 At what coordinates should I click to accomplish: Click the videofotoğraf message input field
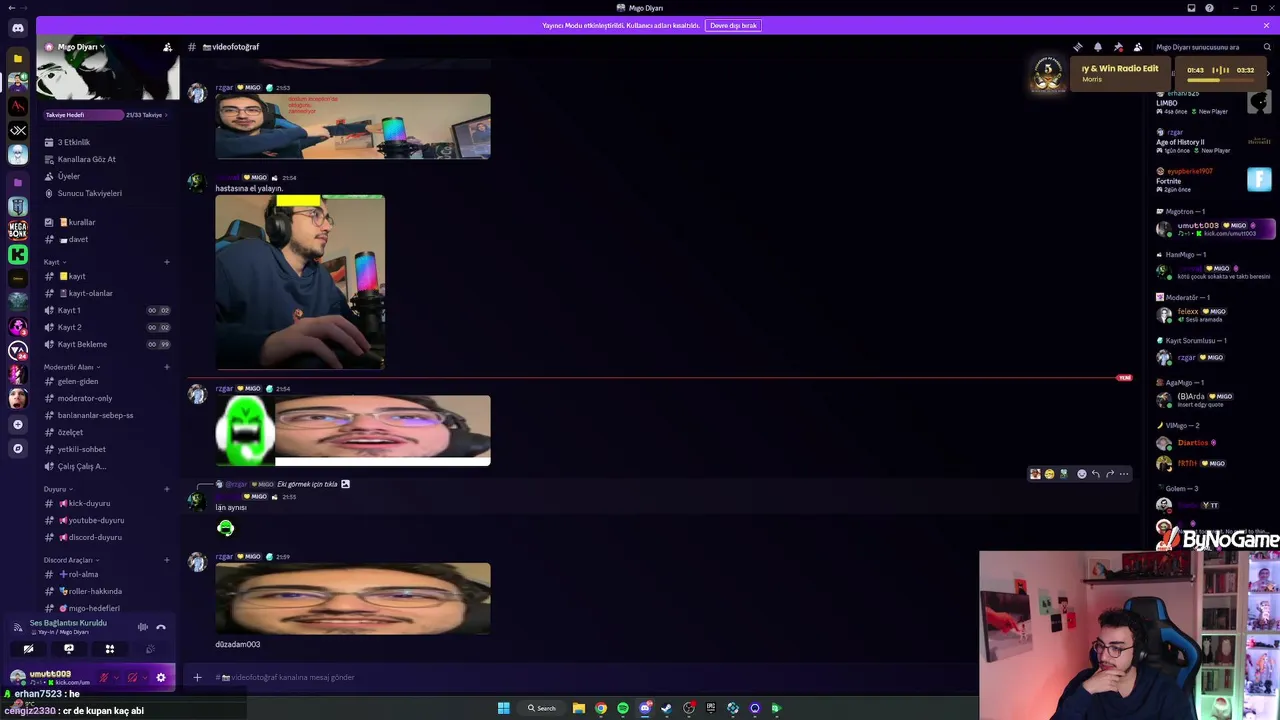[580, 677]
